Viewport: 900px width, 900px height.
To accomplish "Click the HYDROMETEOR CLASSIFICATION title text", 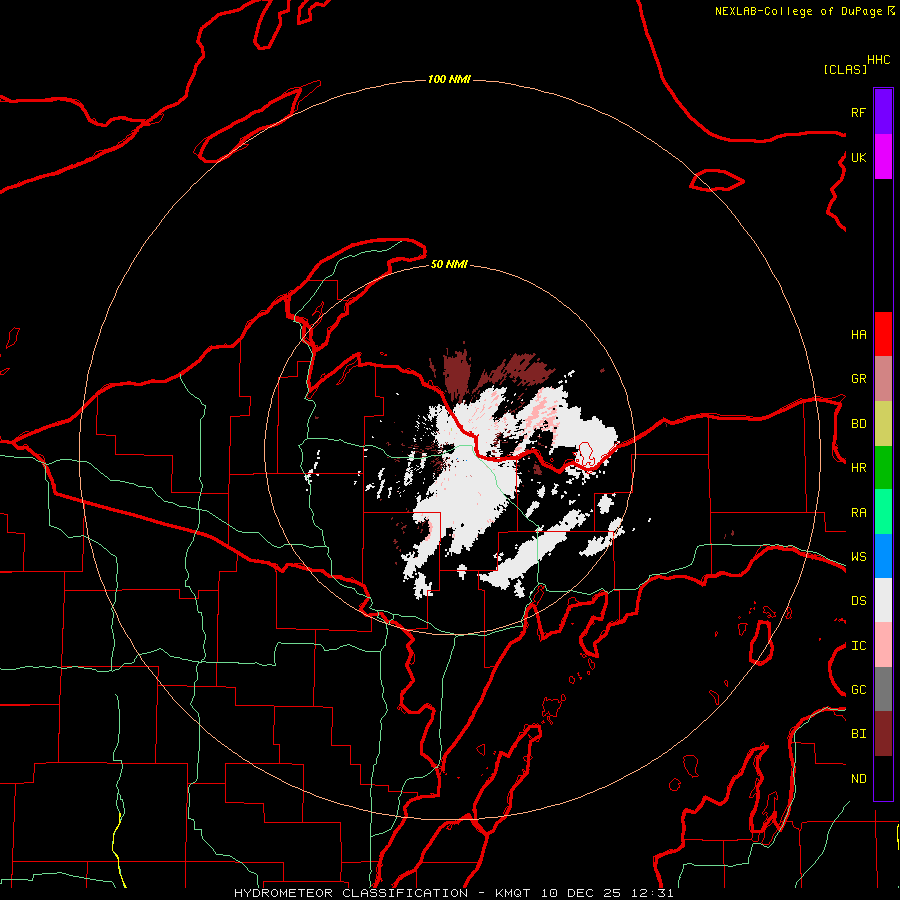I will [x=351, y=893].
